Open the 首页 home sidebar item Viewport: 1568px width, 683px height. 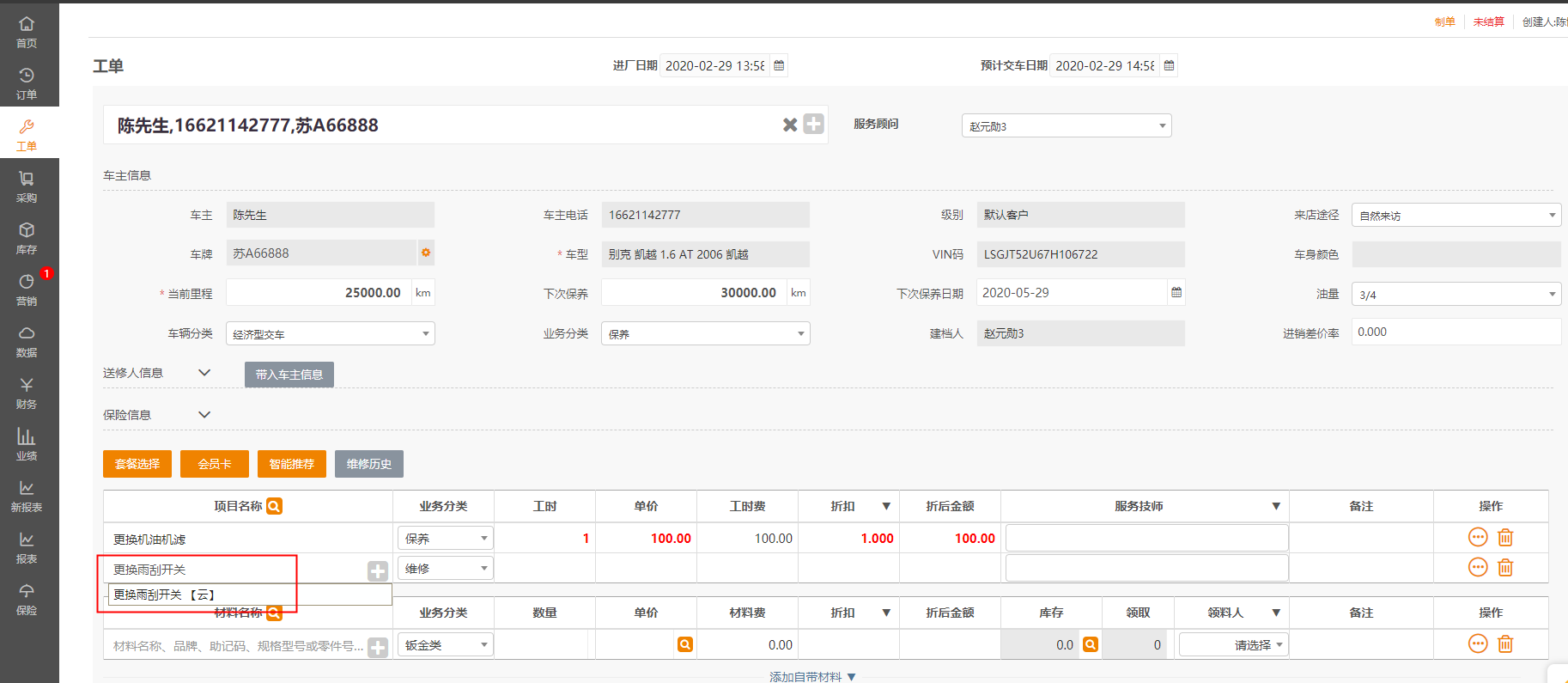pos(27,32)
